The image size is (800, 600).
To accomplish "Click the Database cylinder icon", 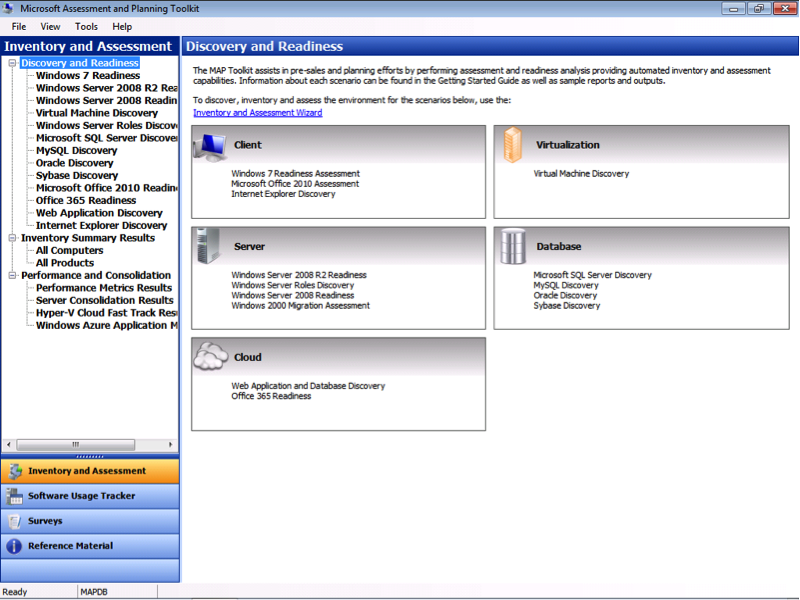I will 512,246.
